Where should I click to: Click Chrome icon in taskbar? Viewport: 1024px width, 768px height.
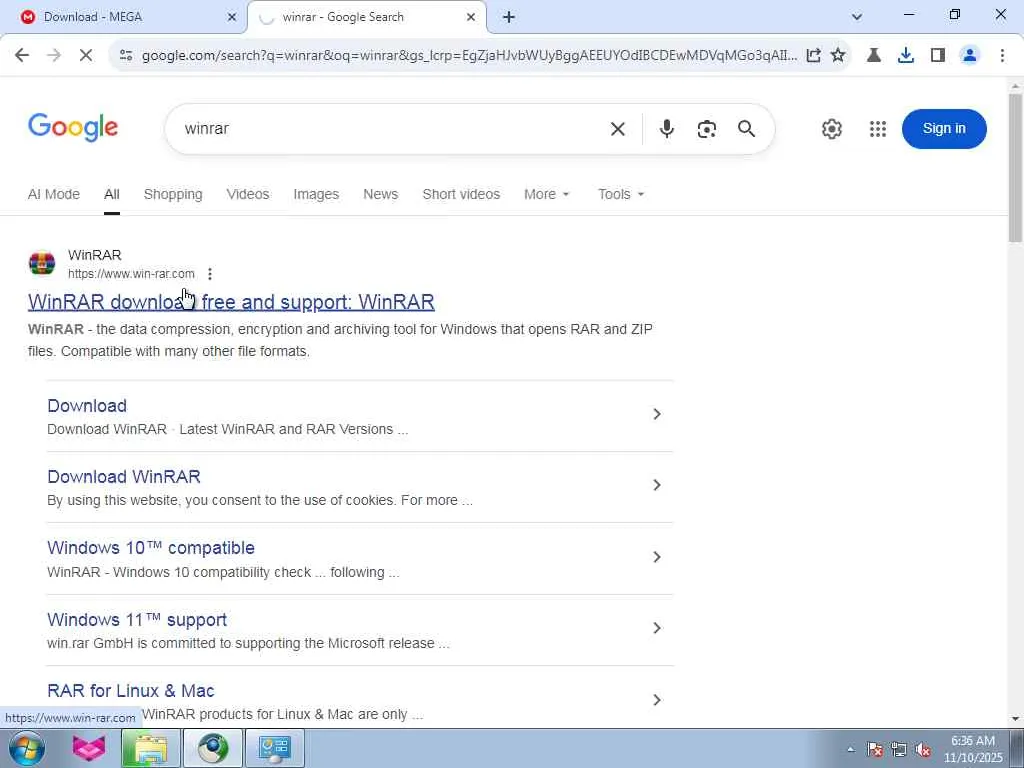(x=213, y=748)
